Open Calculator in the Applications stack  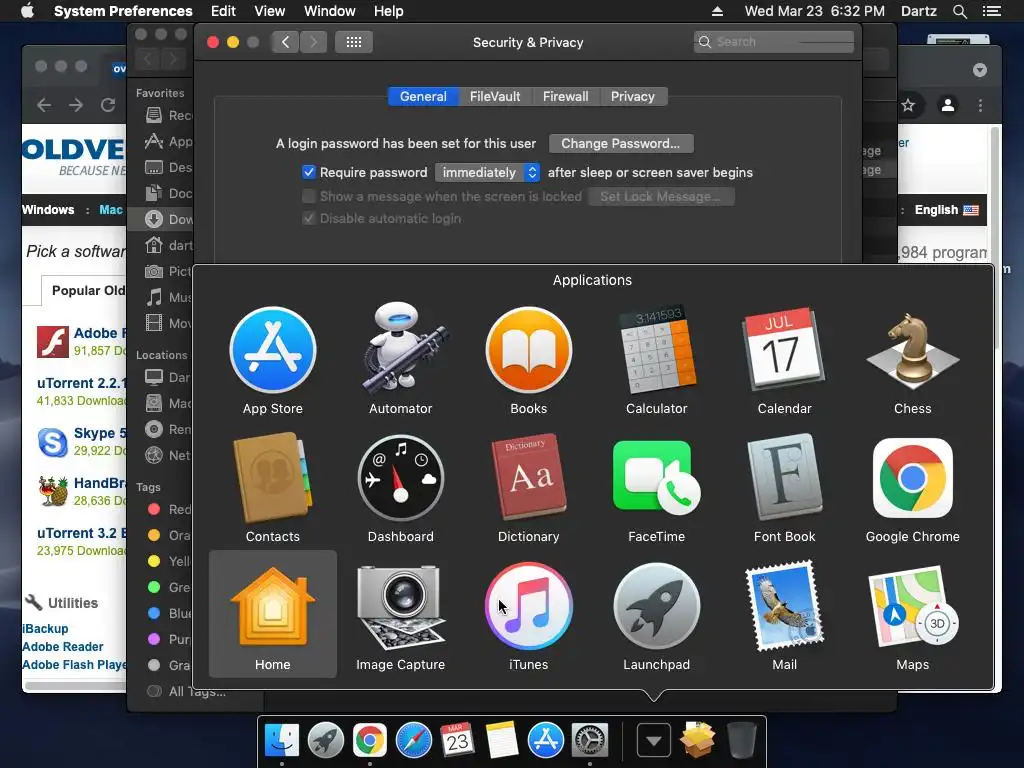pos(656,349)
